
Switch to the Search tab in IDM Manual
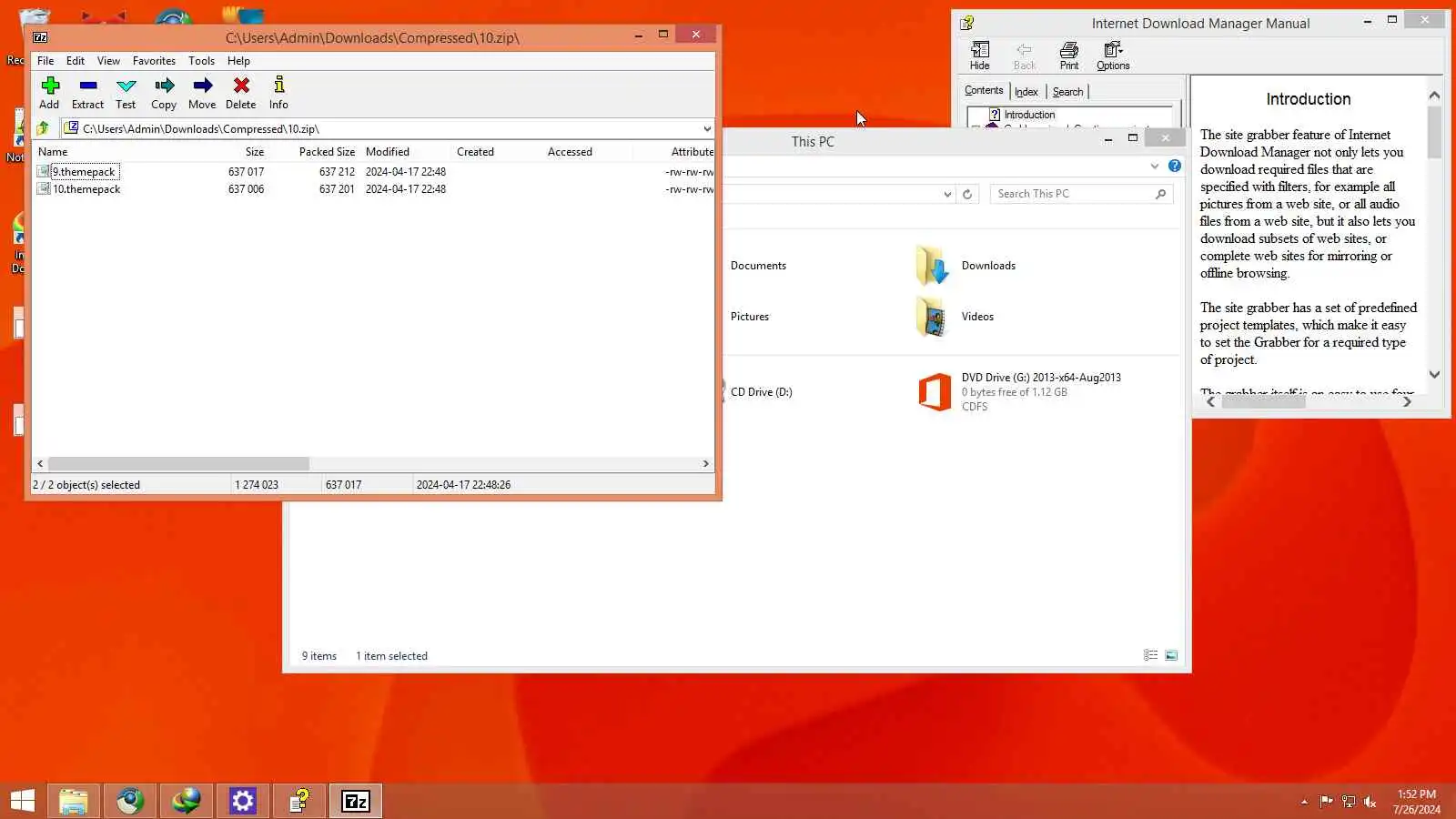pos(1067,92)
